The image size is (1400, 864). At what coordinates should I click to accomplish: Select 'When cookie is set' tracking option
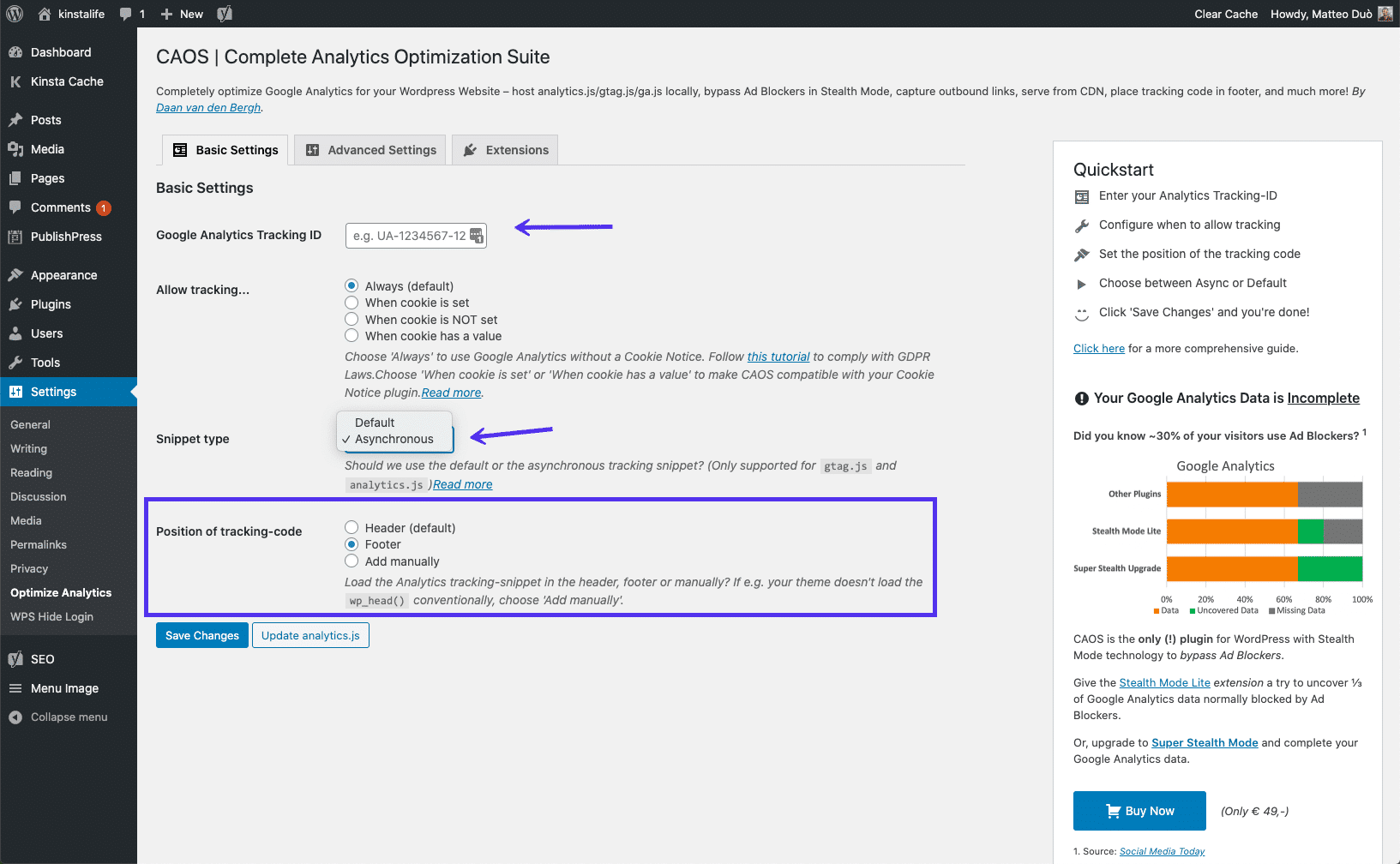point(352,303)
